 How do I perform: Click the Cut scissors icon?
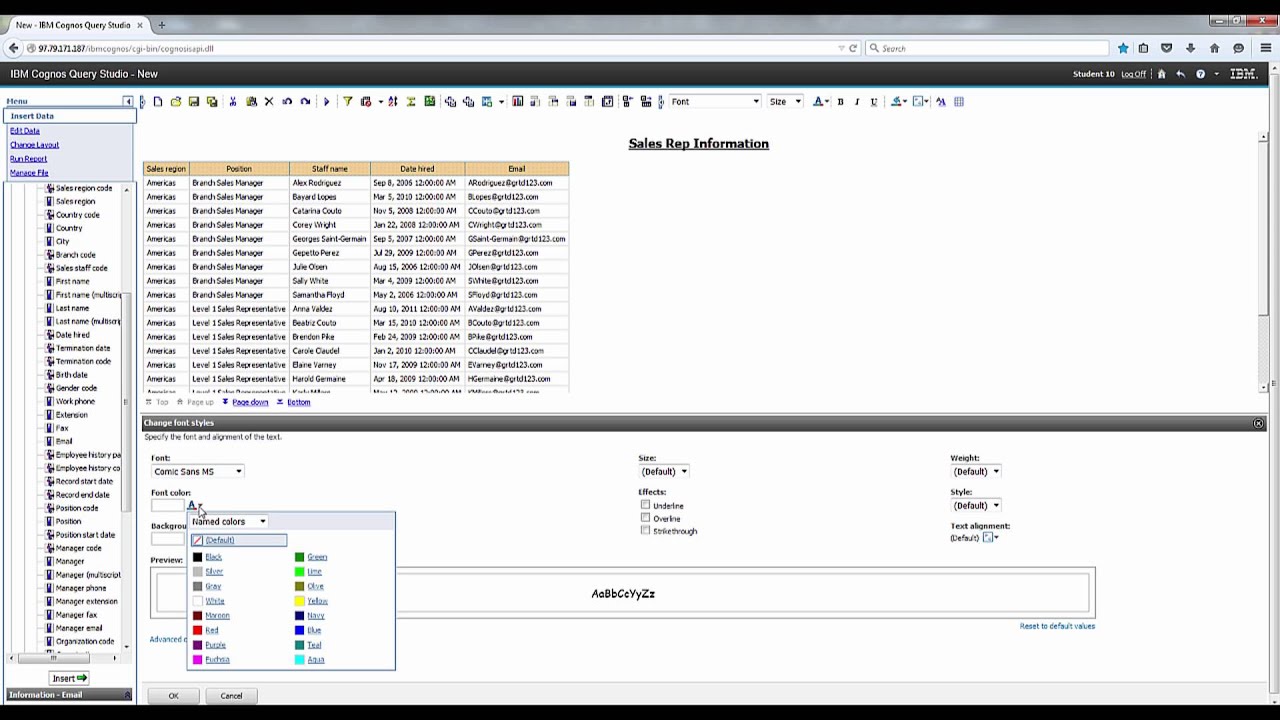click(x=233, y=101)
